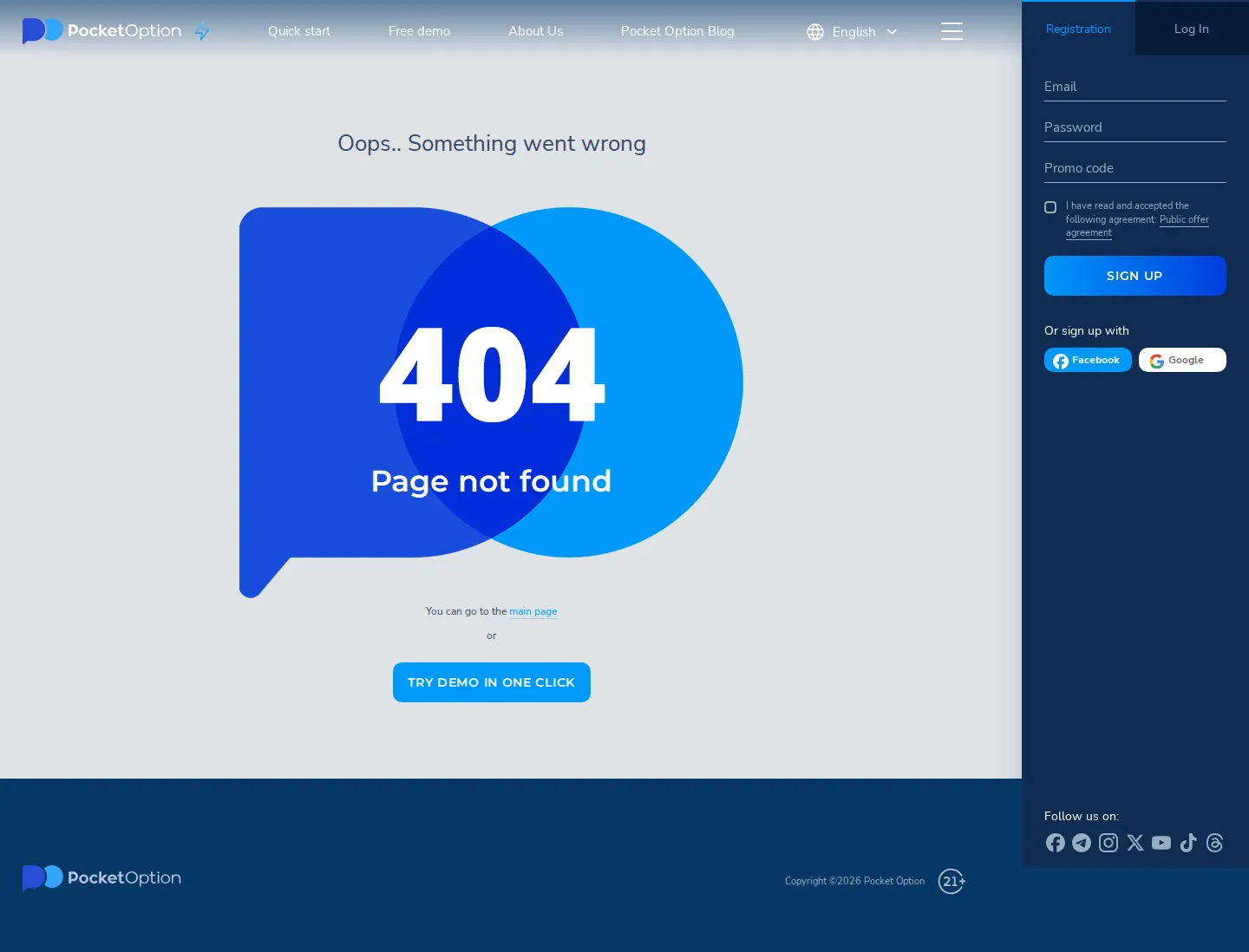Screen dimensions: 1249x952
Task: Open the Free demo menu item
Action: click(419, 31)
